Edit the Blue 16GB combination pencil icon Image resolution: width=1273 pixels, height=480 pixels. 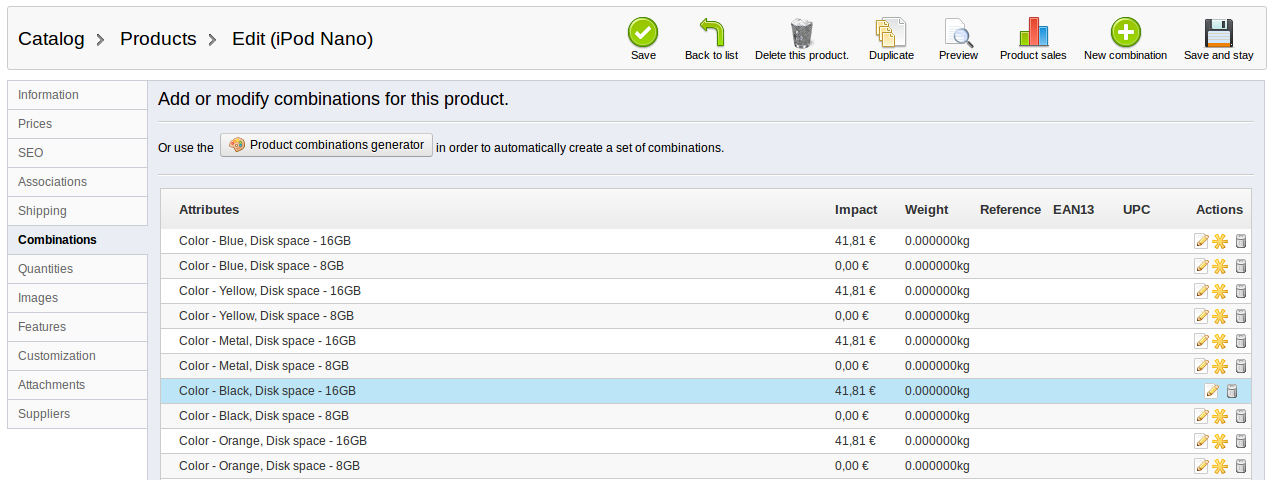click(1201, 241)
